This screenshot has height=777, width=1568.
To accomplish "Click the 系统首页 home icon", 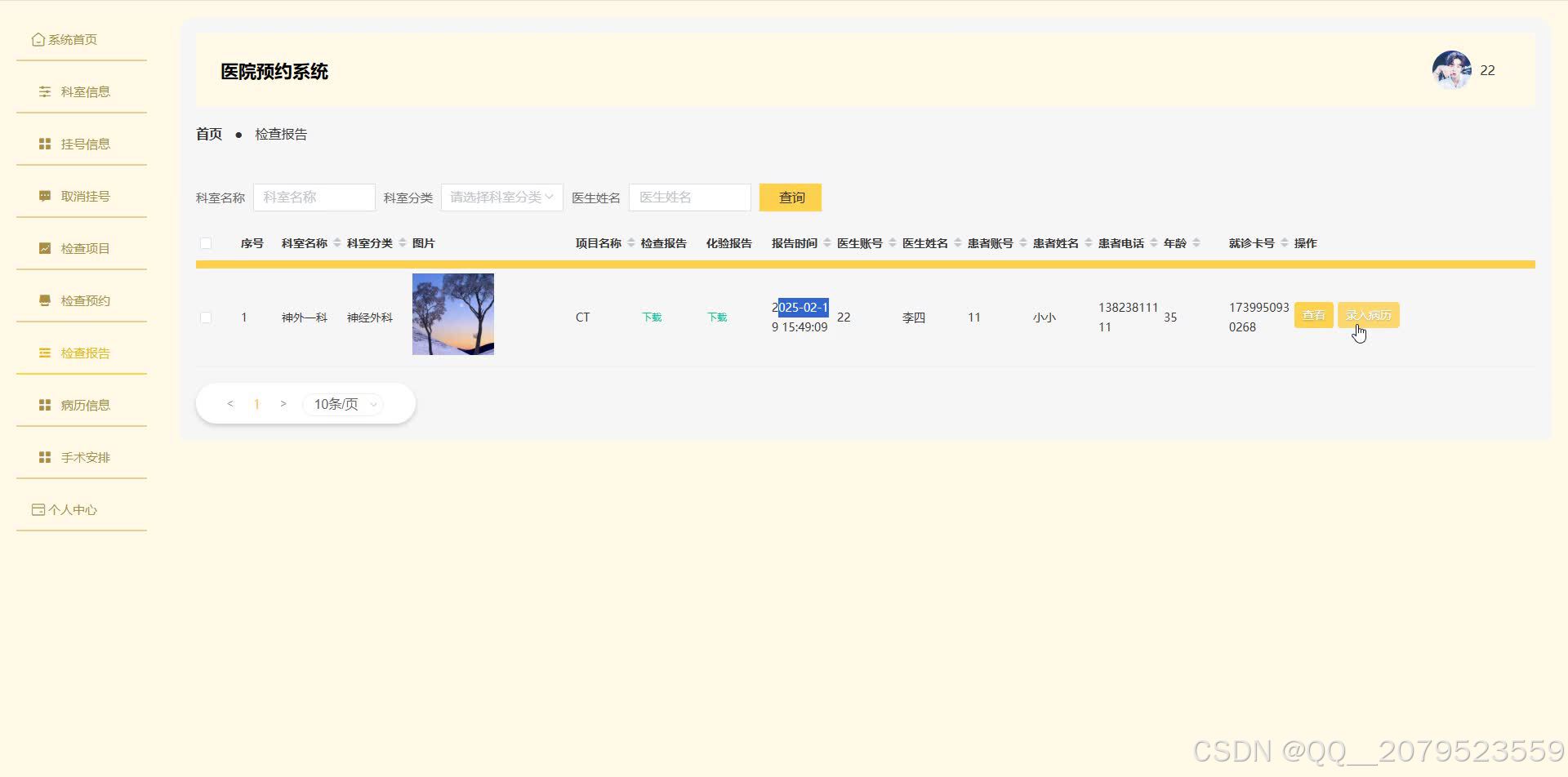I will [x=38, y=38].
